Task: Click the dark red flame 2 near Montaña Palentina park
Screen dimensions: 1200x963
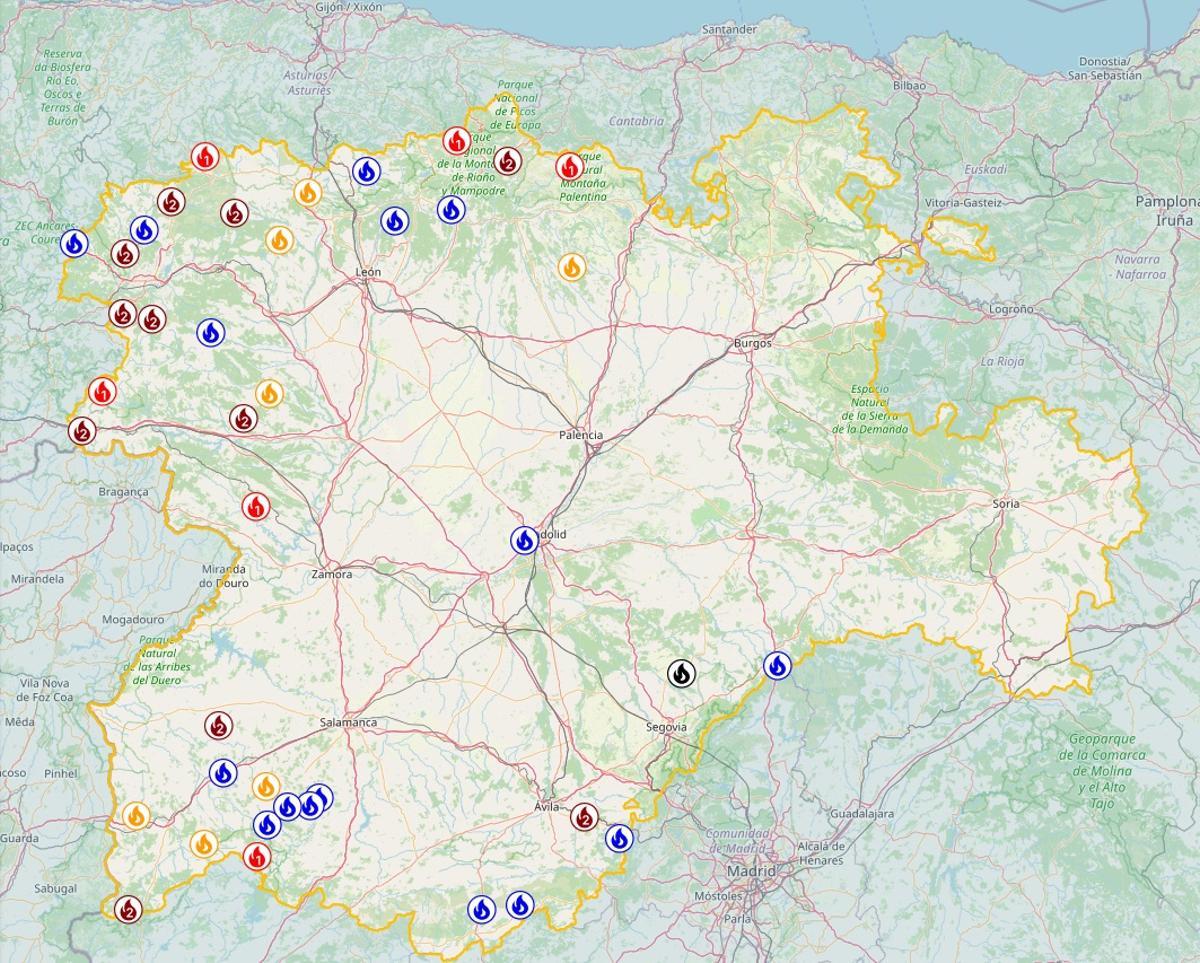Action: click(509, 160)
